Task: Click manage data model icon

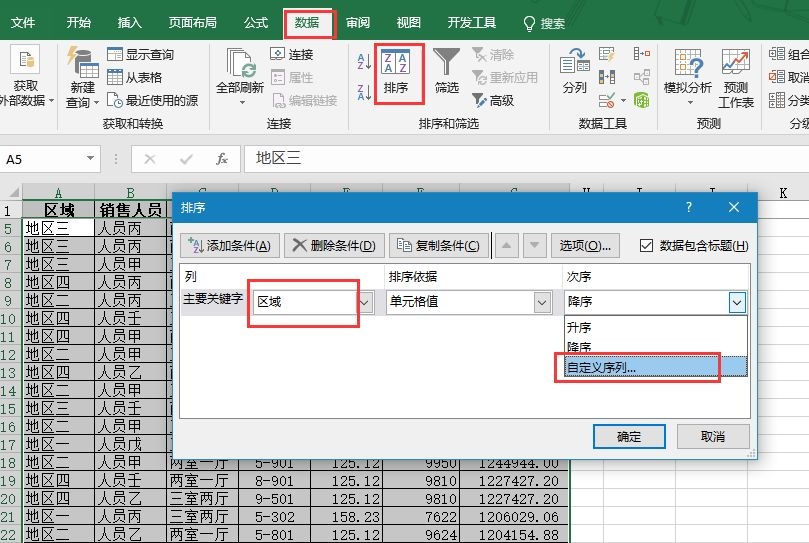Action: point(641,100)
